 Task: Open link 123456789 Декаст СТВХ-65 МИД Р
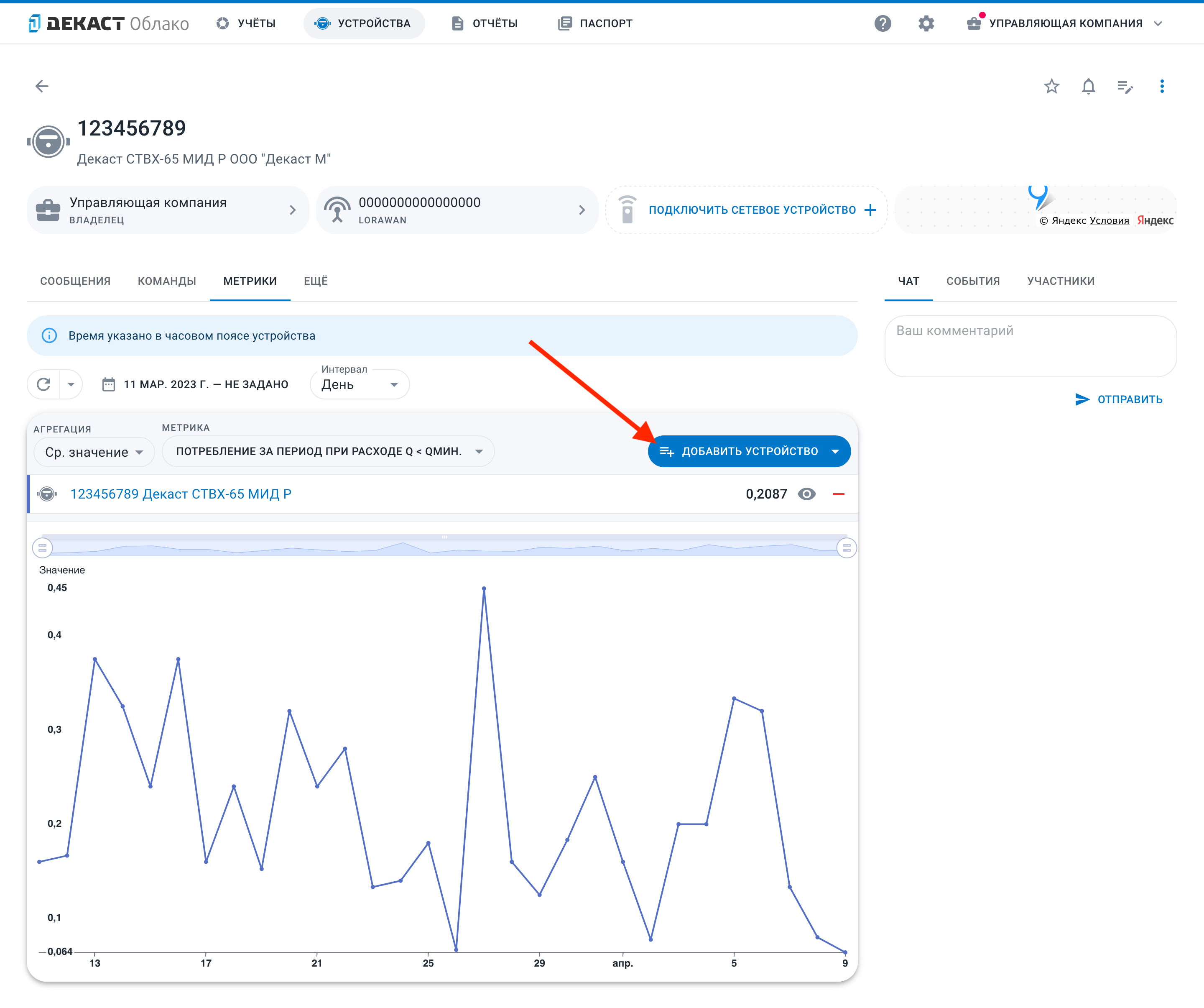click(x=181, y=494)
